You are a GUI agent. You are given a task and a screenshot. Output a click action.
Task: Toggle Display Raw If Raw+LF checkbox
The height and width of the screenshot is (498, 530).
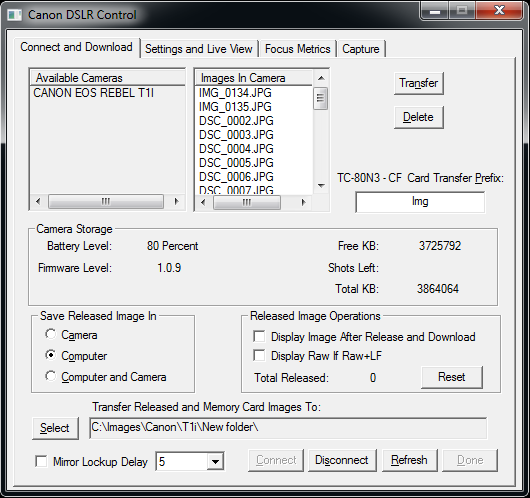pos(259,355)
